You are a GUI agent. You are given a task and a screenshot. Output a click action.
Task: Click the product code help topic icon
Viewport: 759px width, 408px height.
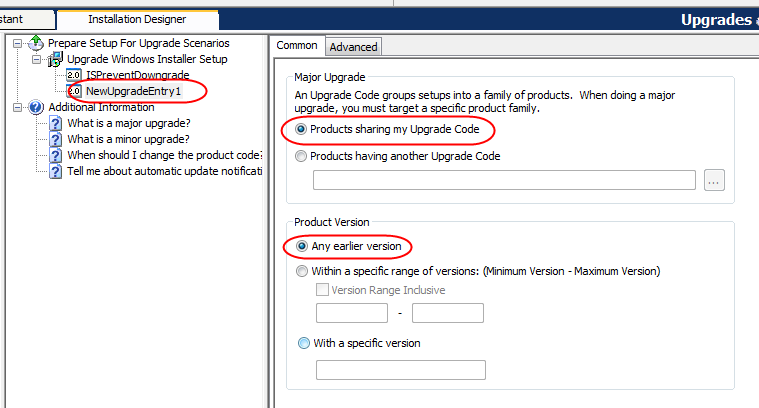pos(55,155)
